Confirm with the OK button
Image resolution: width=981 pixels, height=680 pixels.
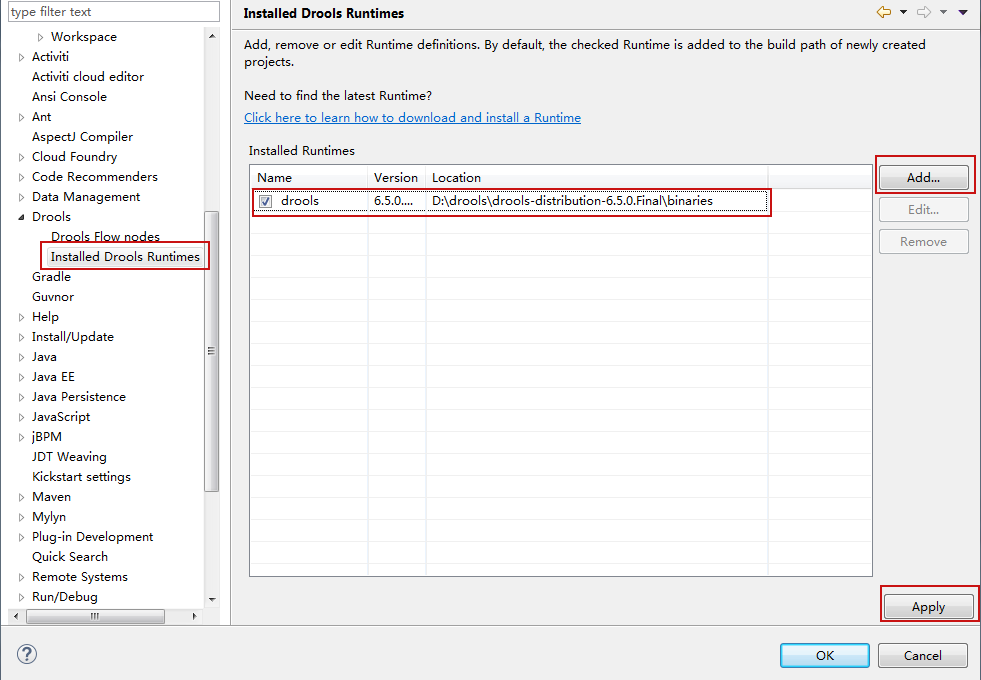pos(825,655)
